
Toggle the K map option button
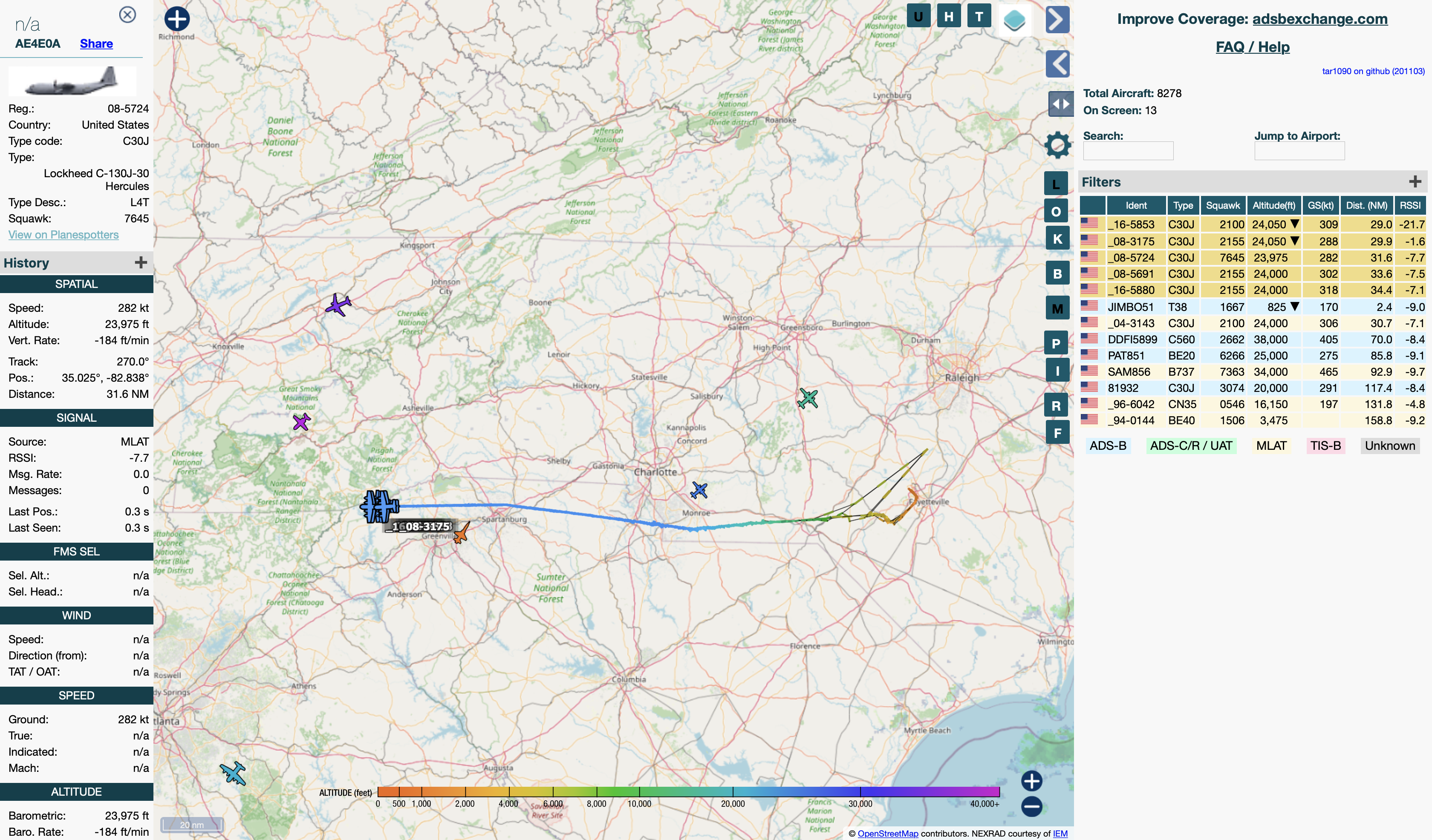[x=1057, y=239]
